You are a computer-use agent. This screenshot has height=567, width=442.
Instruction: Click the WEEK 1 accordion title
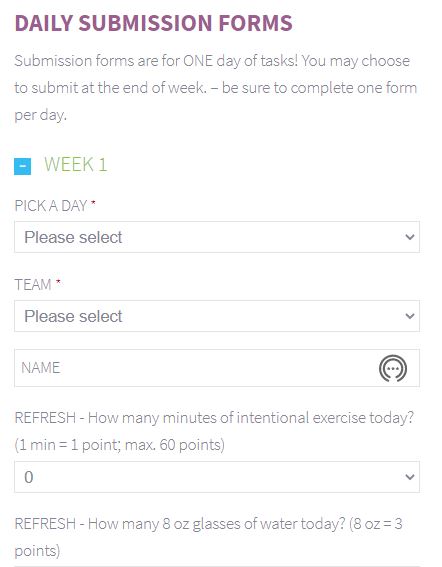click(x=76, y=165)
